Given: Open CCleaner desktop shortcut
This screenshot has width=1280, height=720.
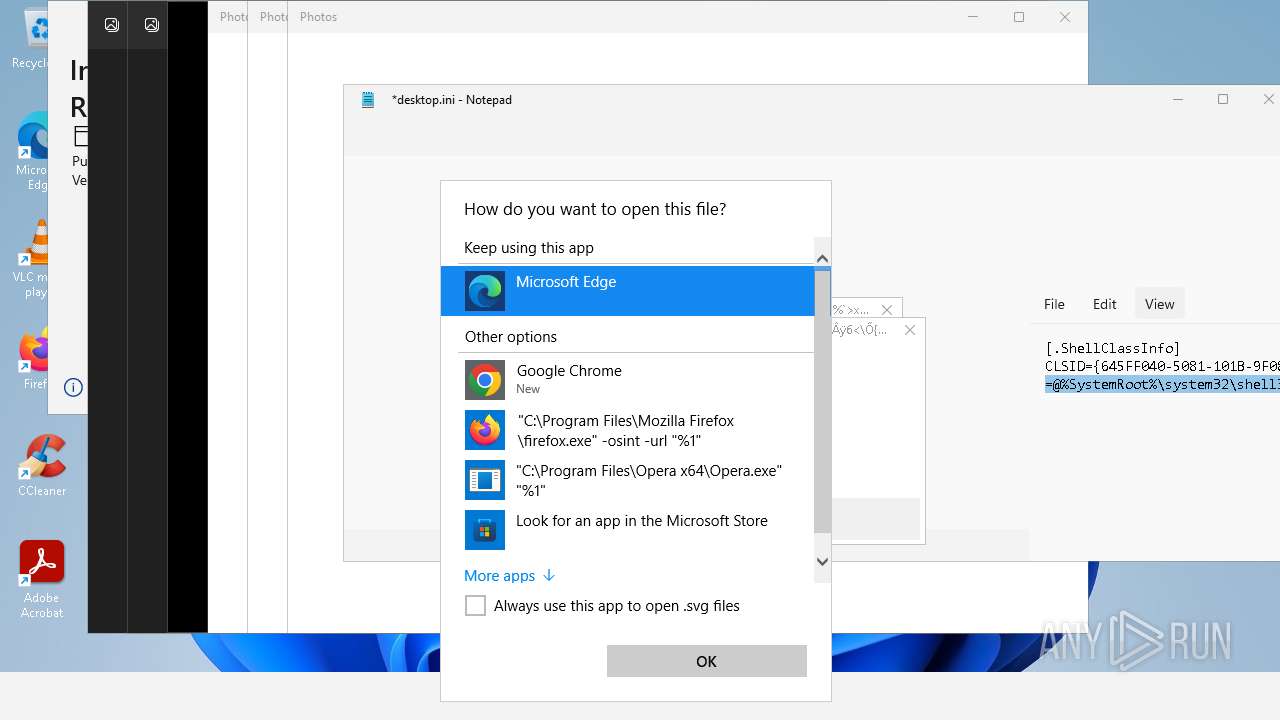Looking at the screenshot, I should 42,466.
